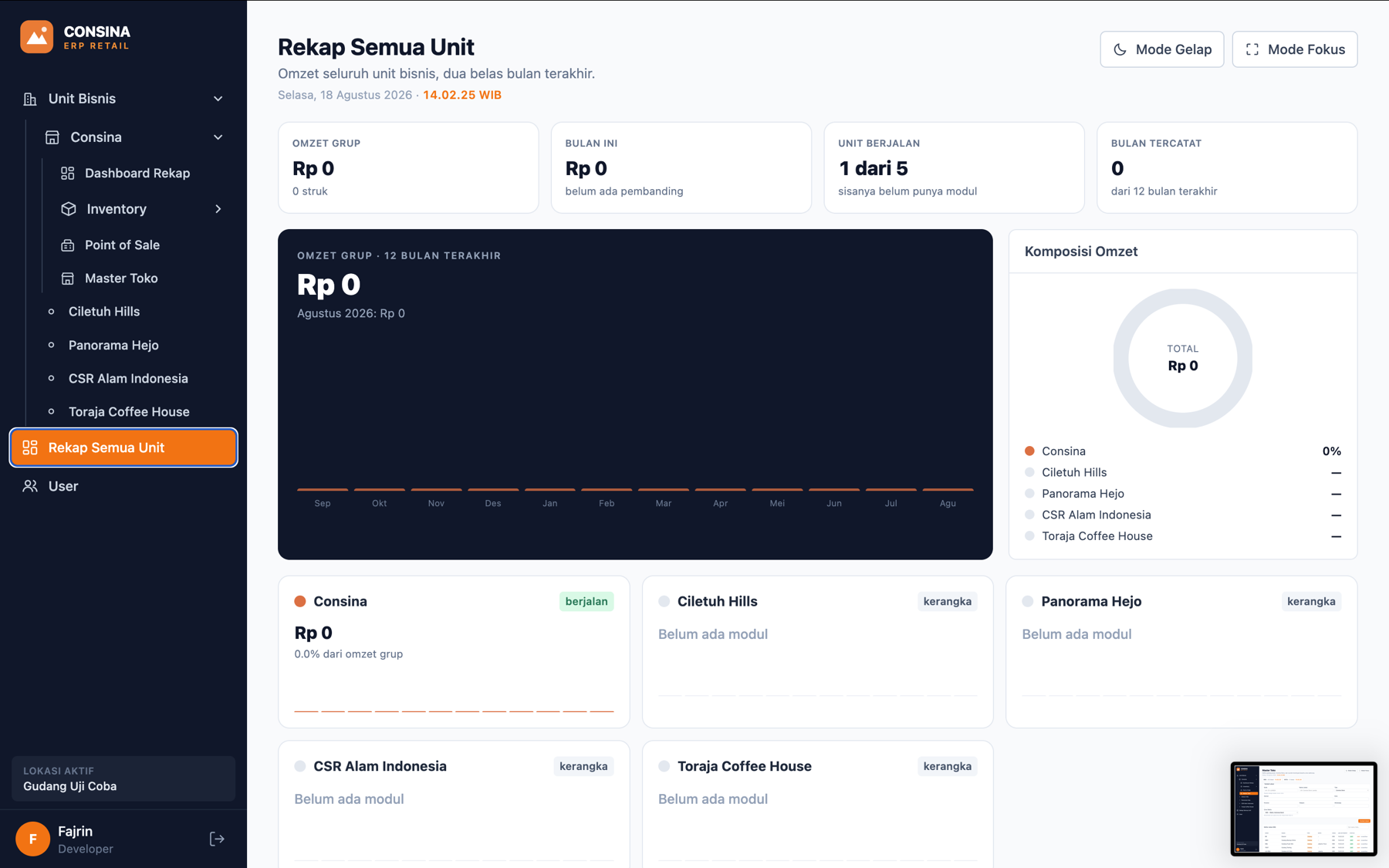Click the Point of Sale register icon

[x=68, y=245]
